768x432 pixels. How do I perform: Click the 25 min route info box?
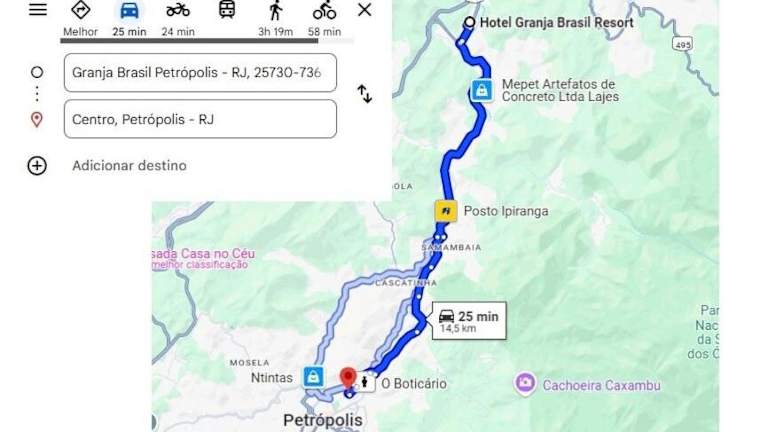click(x=469, y=321)
